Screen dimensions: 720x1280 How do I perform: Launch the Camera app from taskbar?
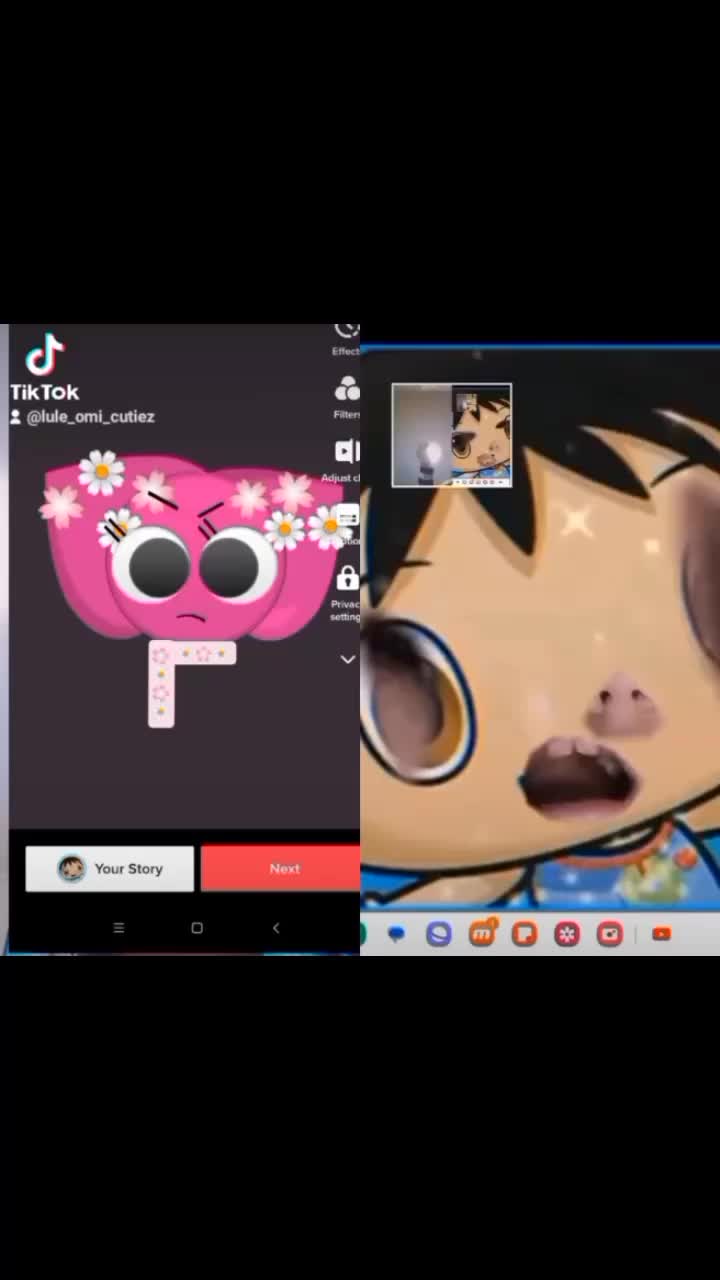[610, 934]
